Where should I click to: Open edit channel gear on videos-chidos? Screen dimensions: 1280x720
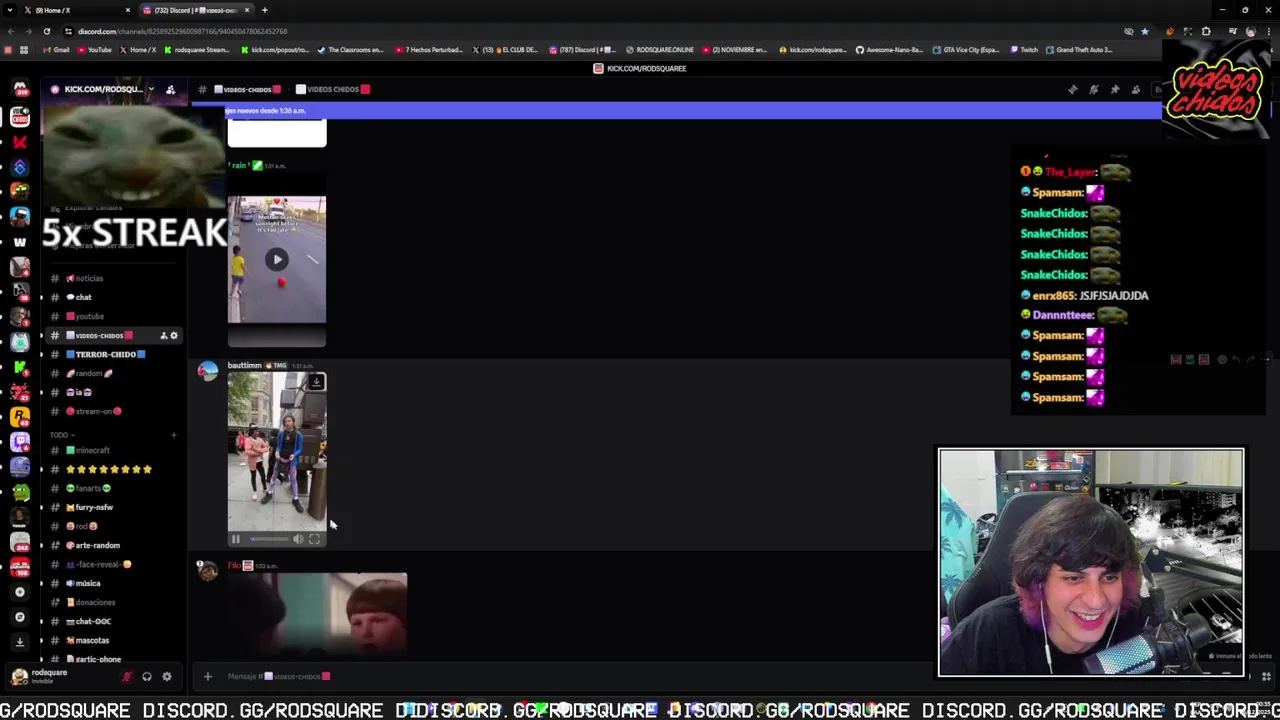(x=174, y=336)
